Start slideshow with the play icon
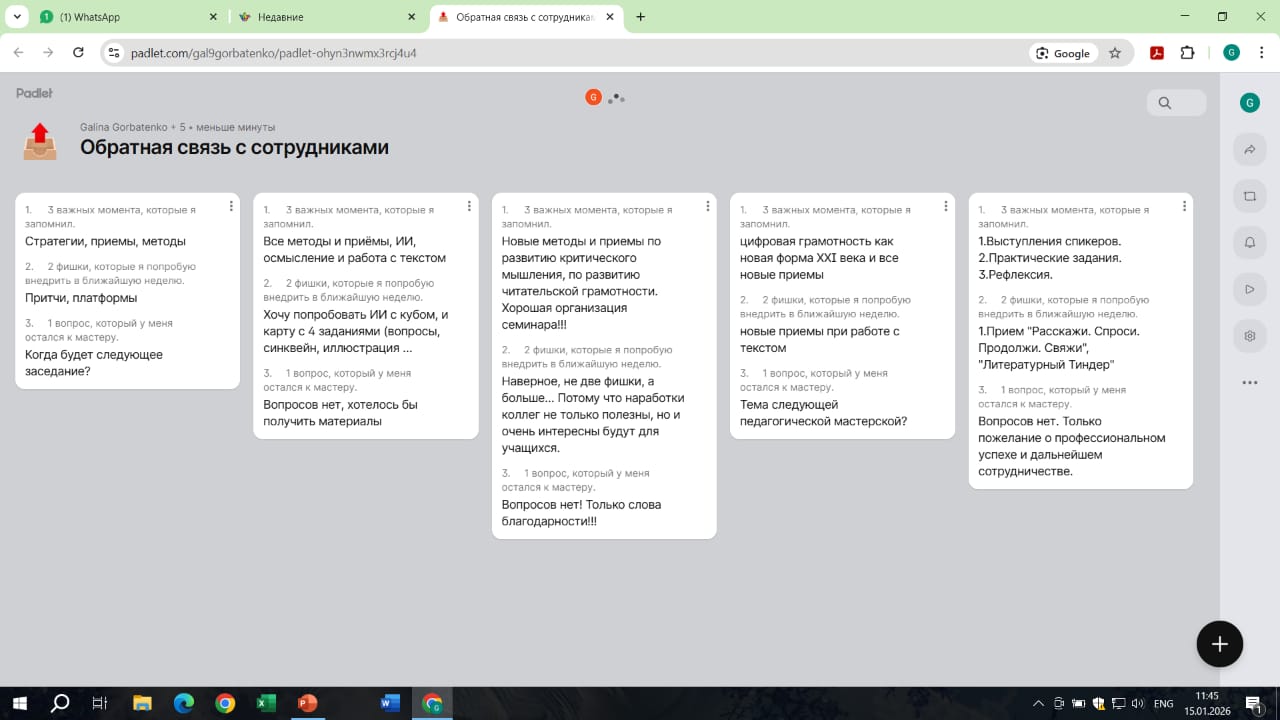Screen dimensions: 1280x720 tap(1249, 289)
